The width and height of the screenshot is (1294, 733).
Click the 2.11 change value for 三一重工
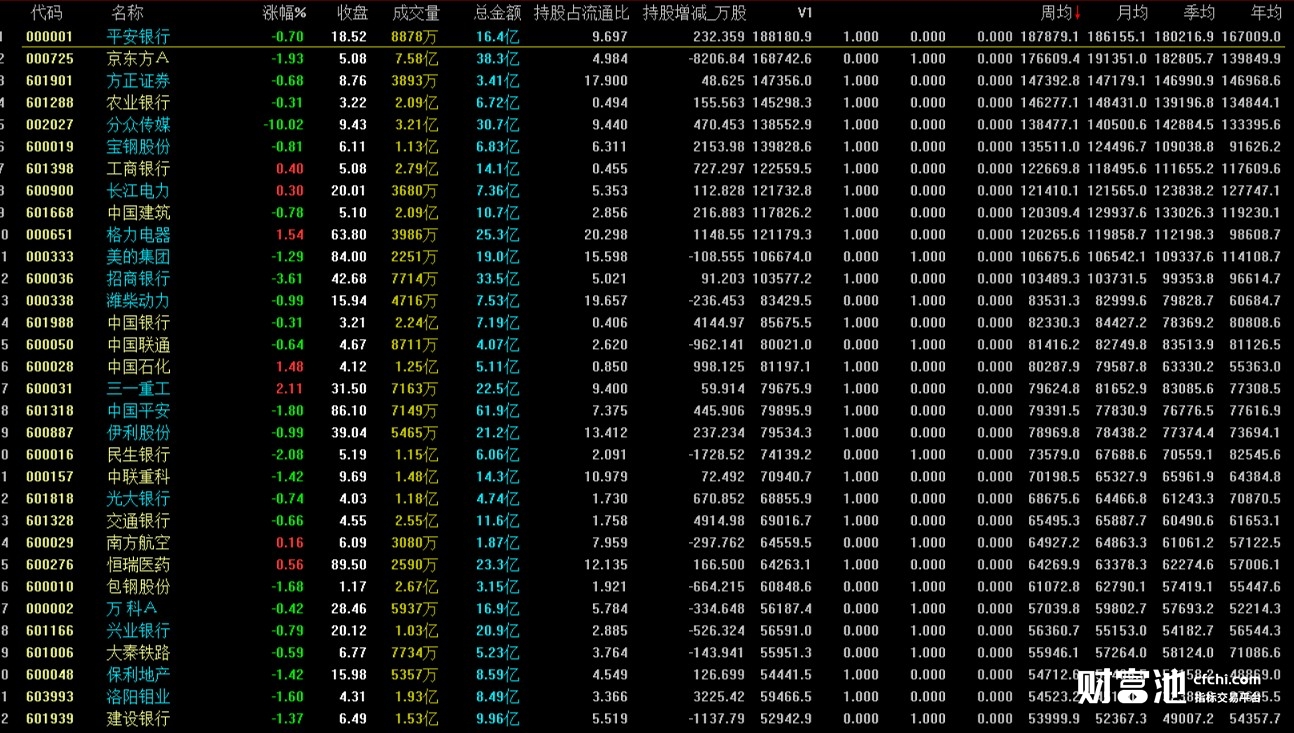[289, 389]
